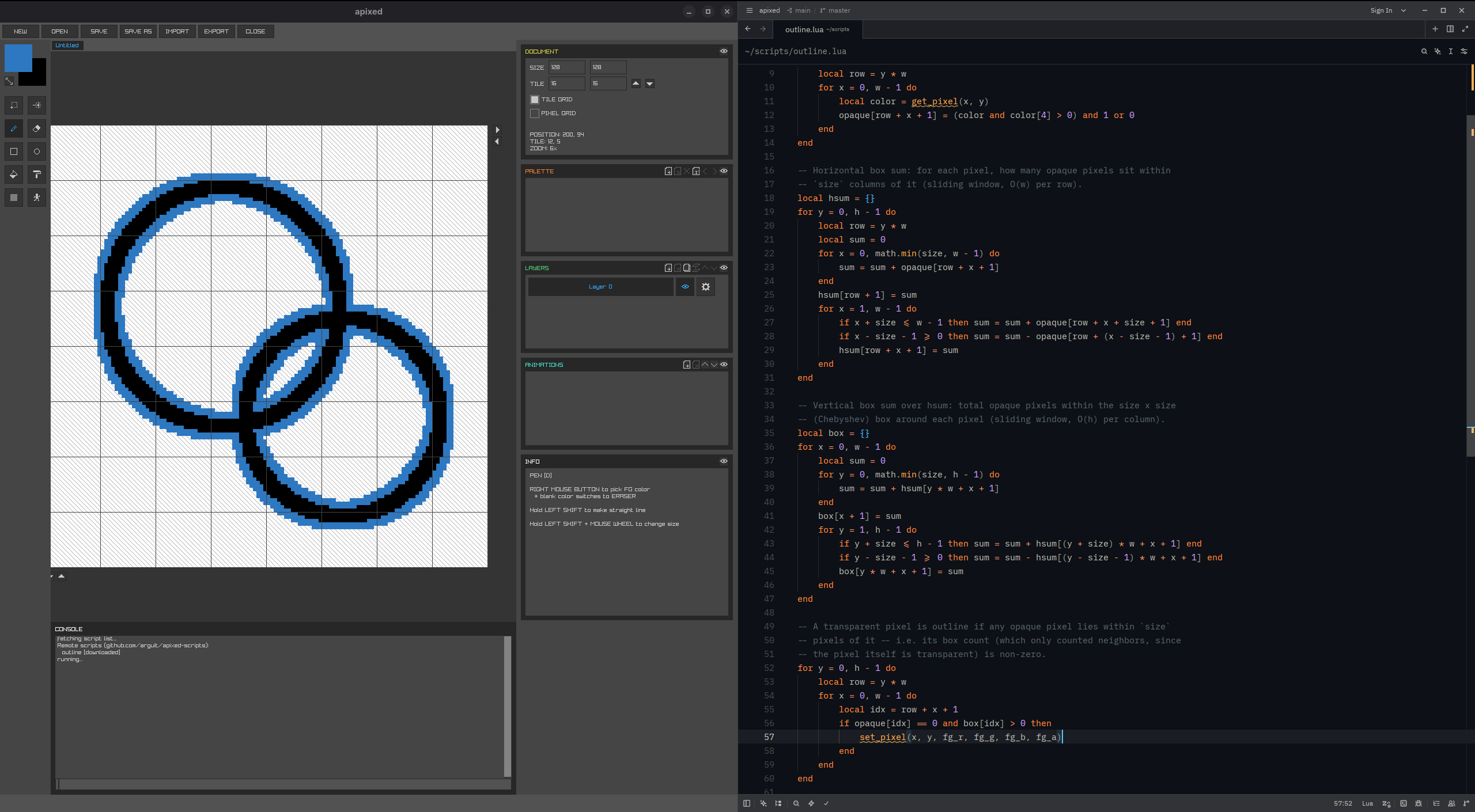The image size is (1475, 812).
Task: Click the SAVE AS button
Action: pos(138,32)
